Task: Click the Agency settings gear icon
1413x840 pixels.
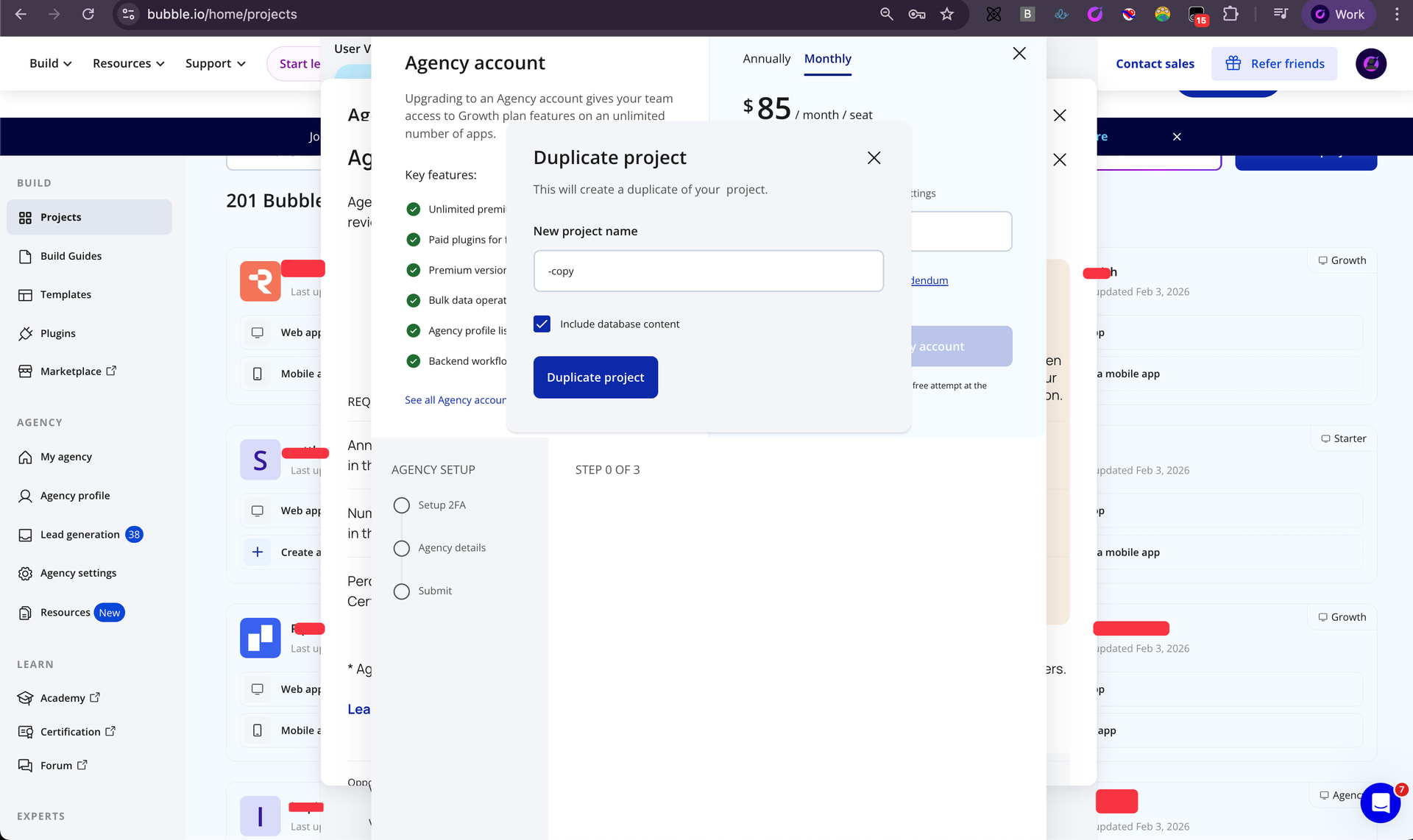Action: [x=25, y=574]
